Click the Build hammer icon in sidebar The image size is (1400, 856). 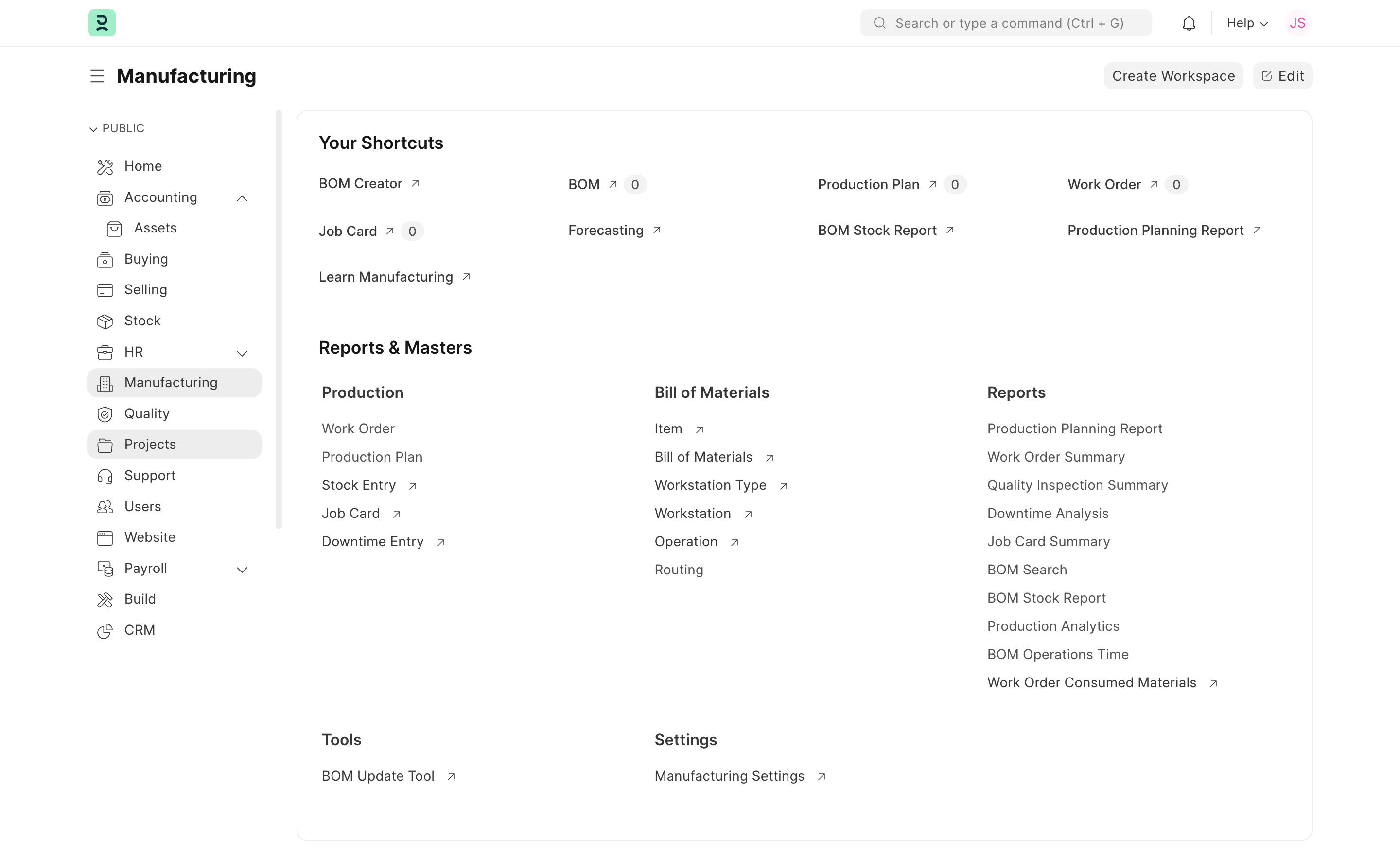click(105, 599)
